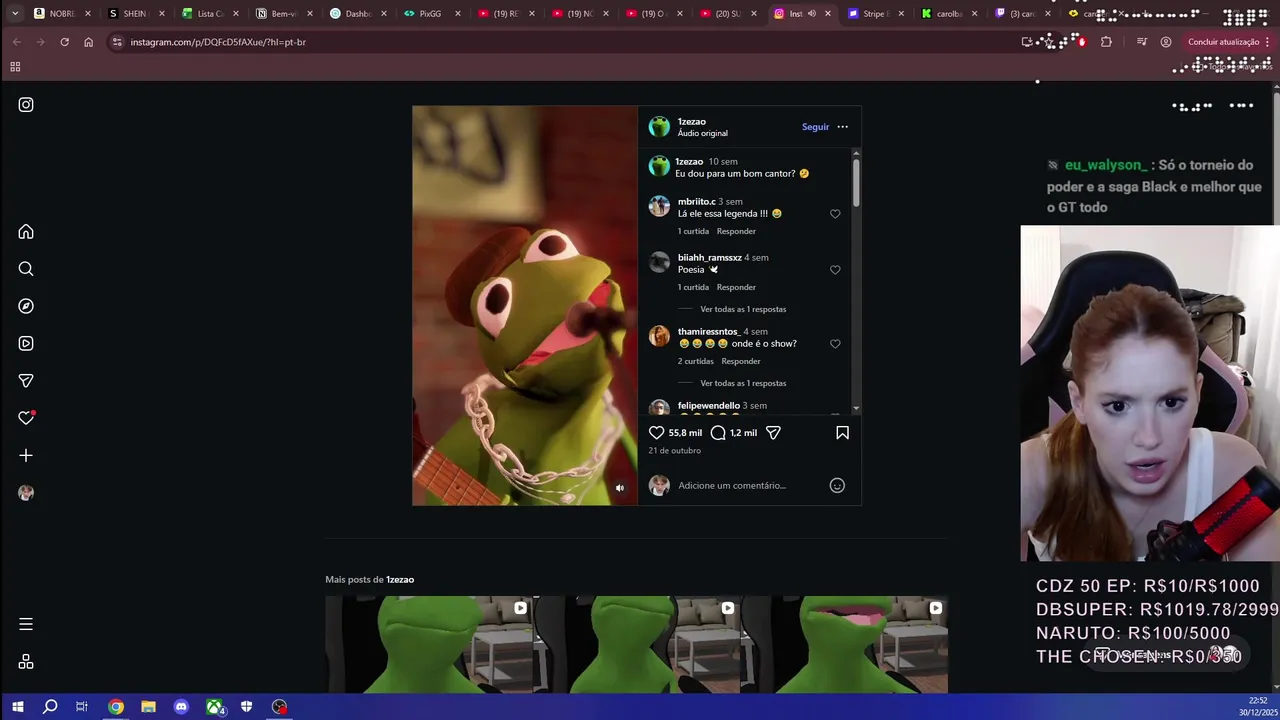Expand replies under biiahh_ramssxz's comment

point(743,309)
